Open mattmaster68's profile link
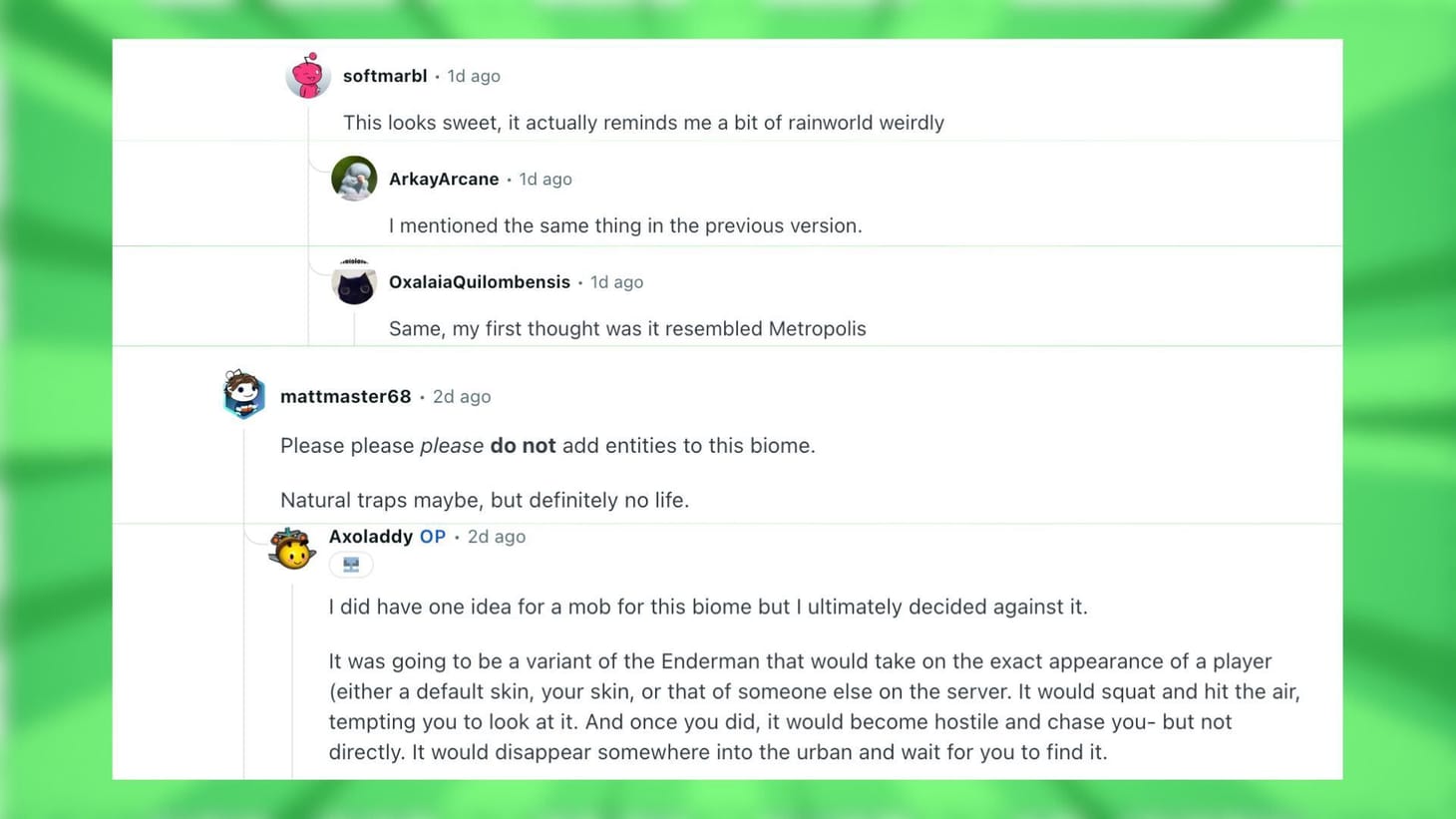Image resolution: width=1456 pixels, height=819 pixels. pos(345,396)
